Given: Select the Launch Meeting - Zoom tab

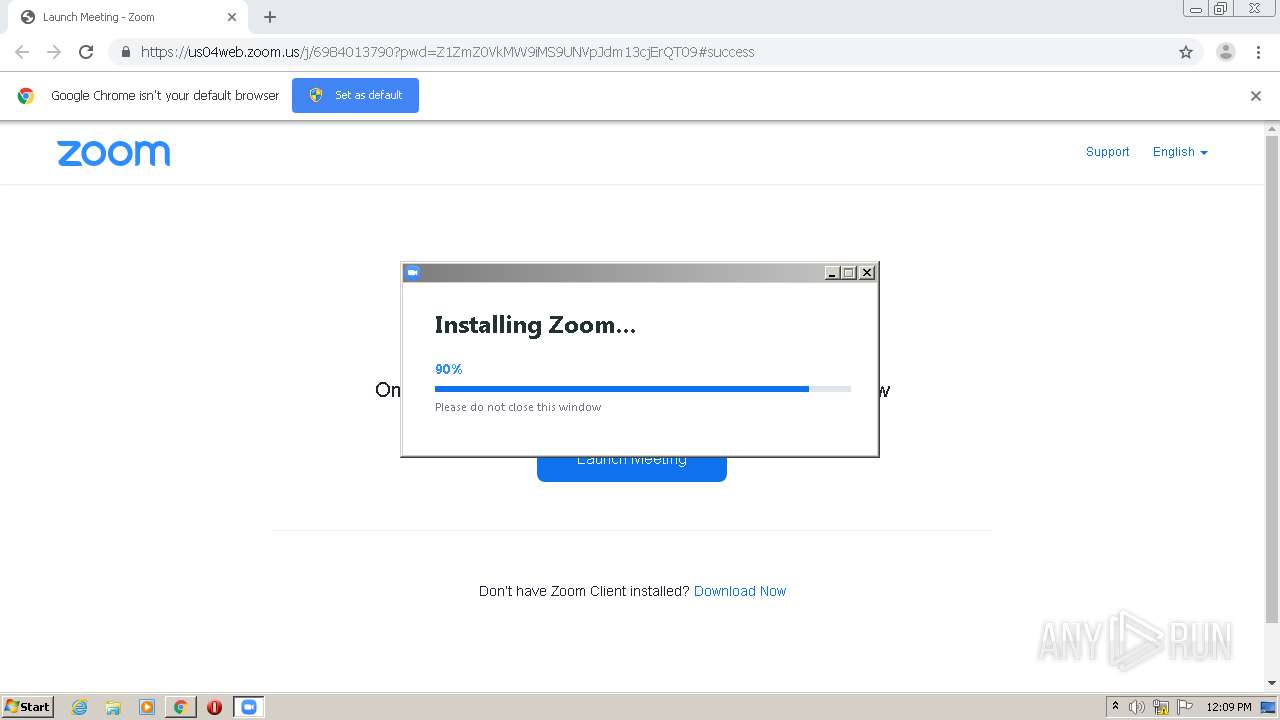Looking at the screenshot, I should point(128,17).
